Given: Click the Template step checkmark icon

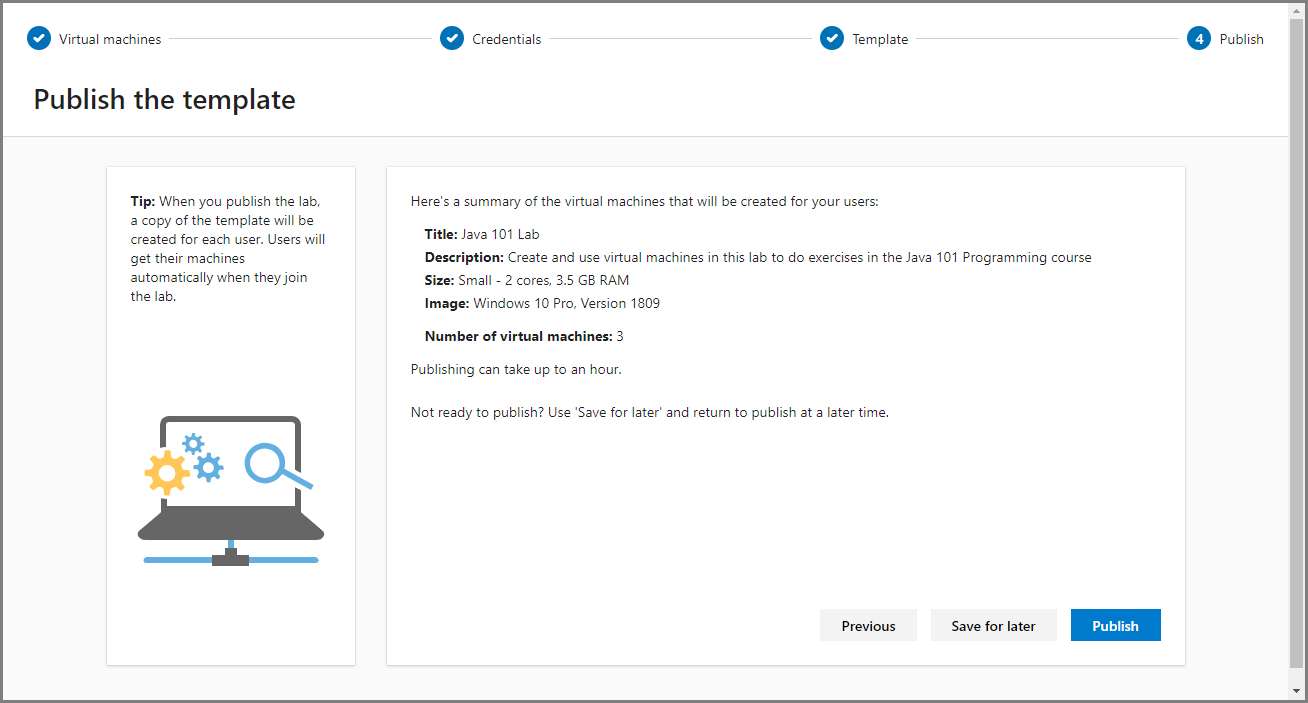Looking at the screenshot, I should click(832, 38).
